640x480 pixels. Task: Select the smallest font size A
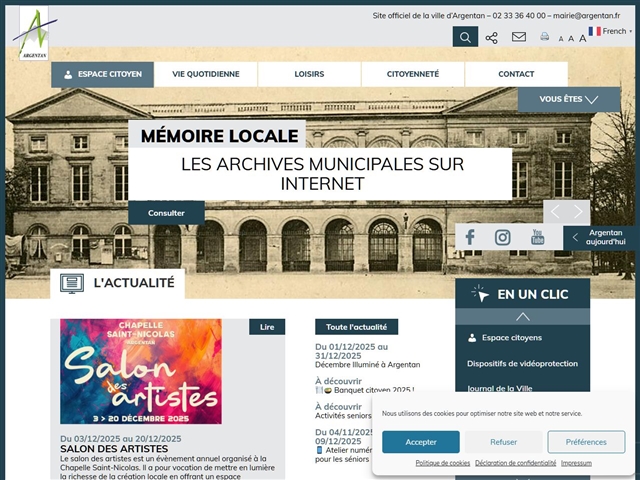pyautogui.click(x=561, y=39)
